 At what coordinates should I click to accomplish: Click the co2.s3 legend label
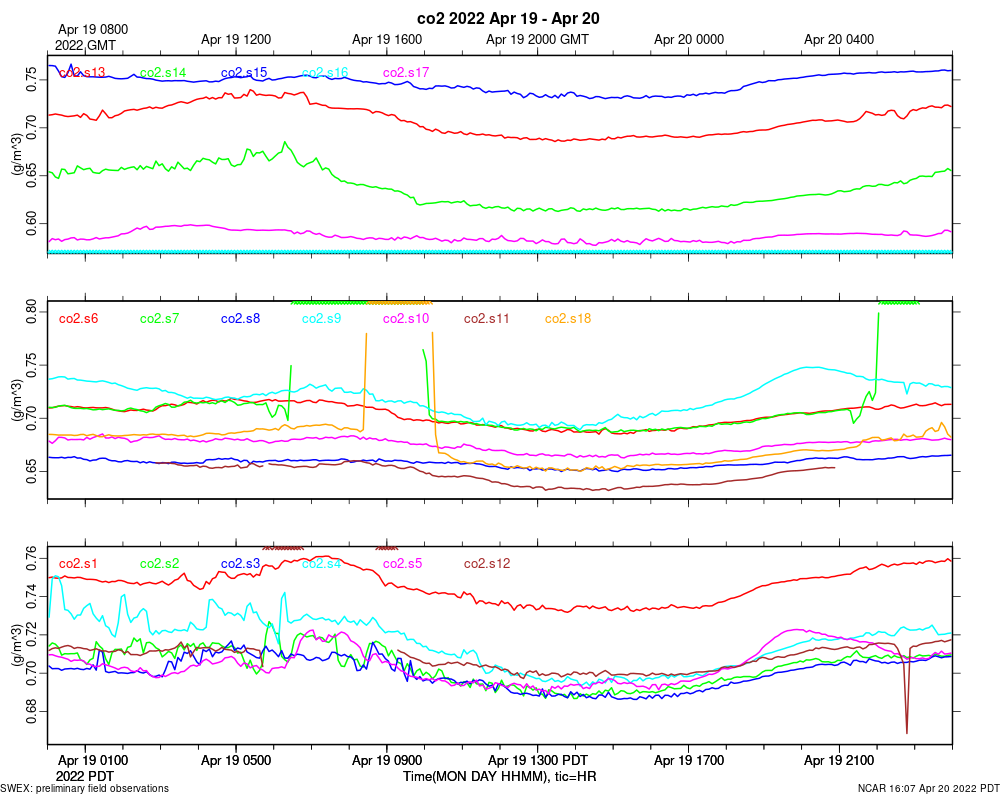[240, 564]
